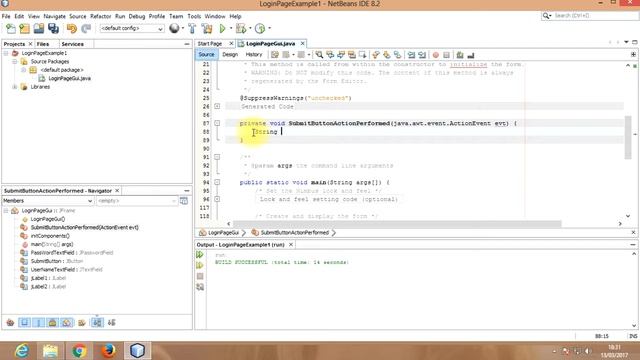Image resolution: width=640 pixels, height=360 pixels.
Task: Toggle Show Inner Classes filter in Navigator
Action: [67, 323]
